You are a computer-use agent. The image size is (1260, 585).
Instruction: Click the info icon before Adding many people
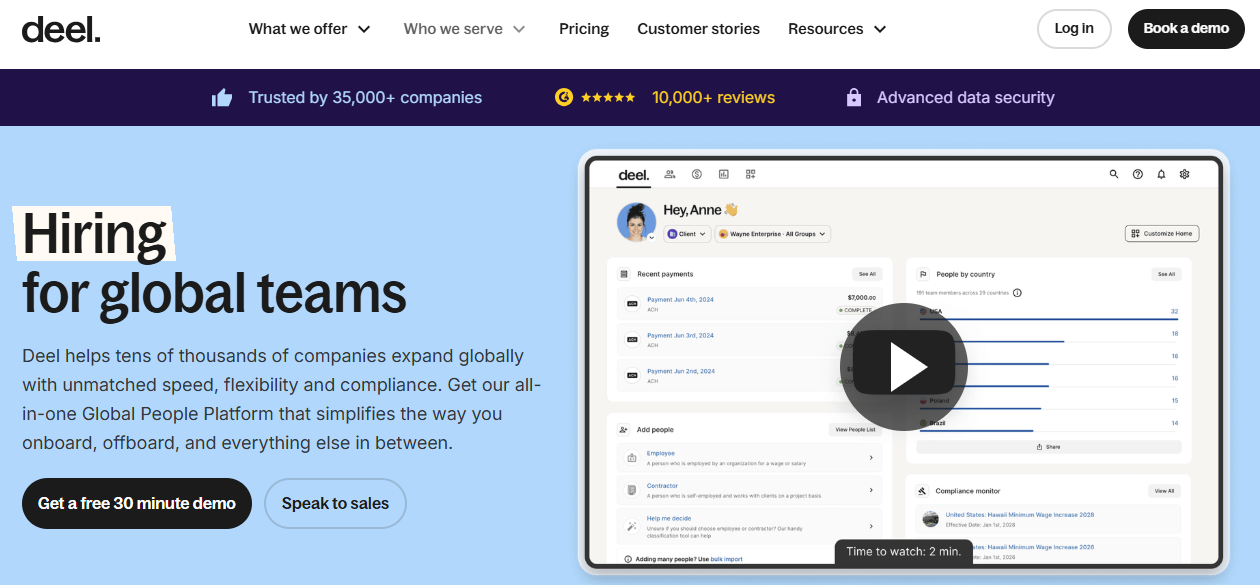tap(628, 559)
